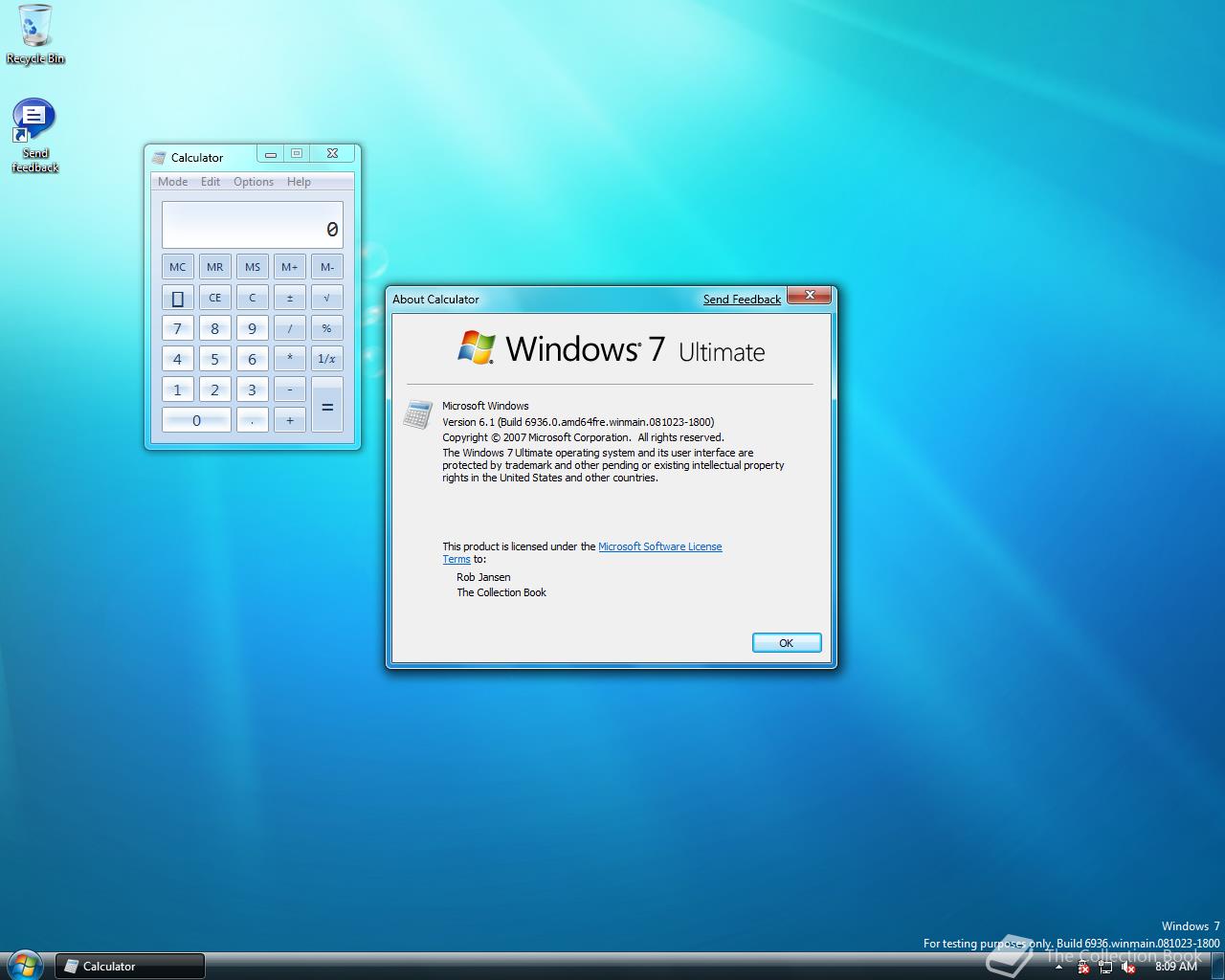Click the 5 digit key
This screenshot has width=1225, height=980.
pyautogui.click(x=214, y=359)
